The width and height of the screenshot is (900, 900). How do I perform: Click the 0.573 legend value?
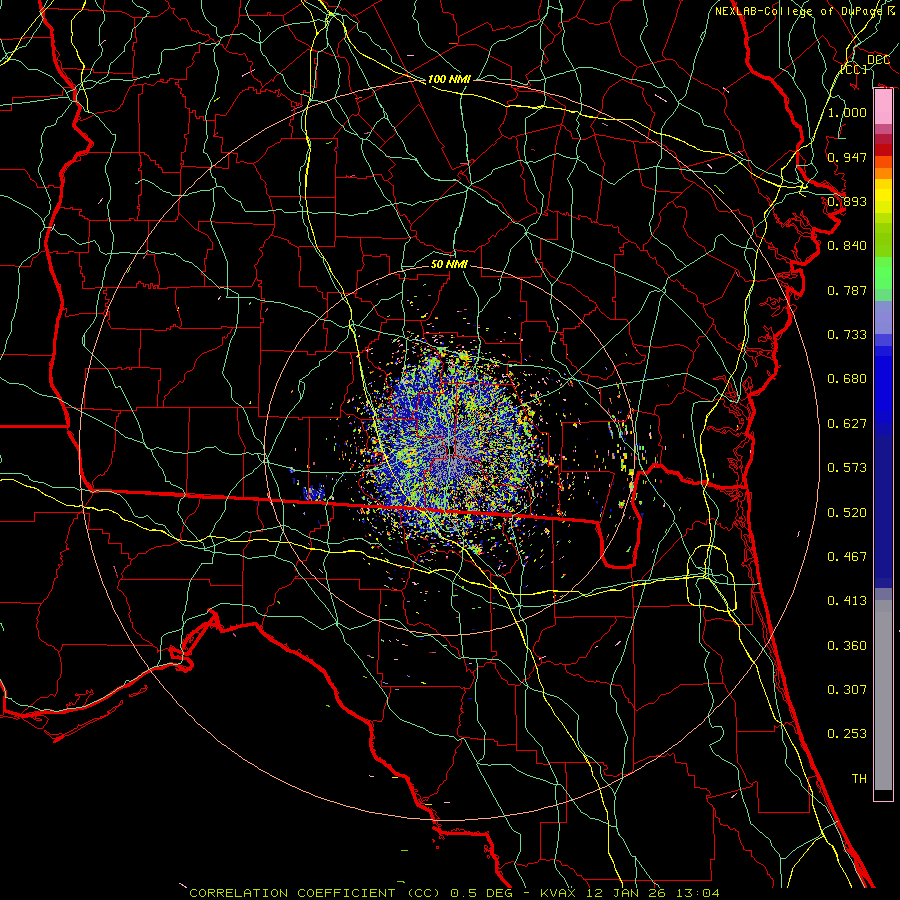(847, 468)
